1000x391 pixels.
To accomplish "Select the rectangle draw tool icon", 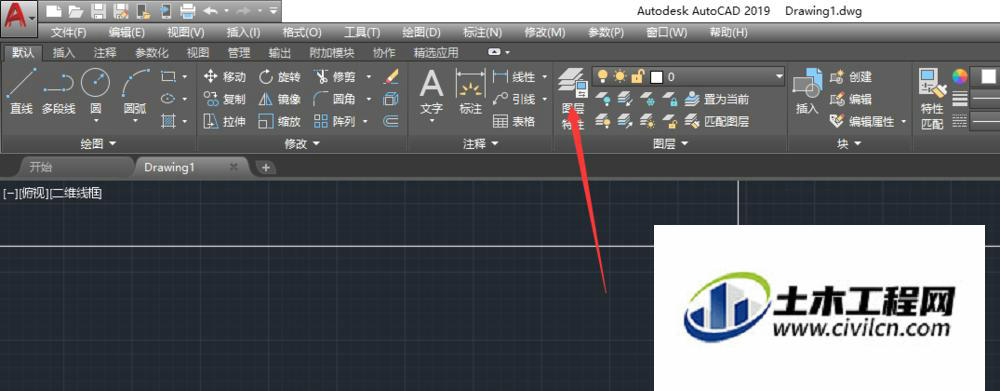I will coord(168,77).
